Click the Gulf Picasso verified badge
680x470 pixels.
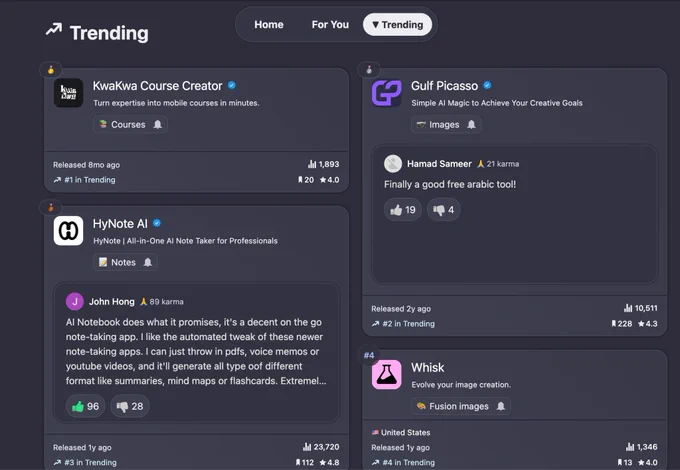tap(487, 85)
